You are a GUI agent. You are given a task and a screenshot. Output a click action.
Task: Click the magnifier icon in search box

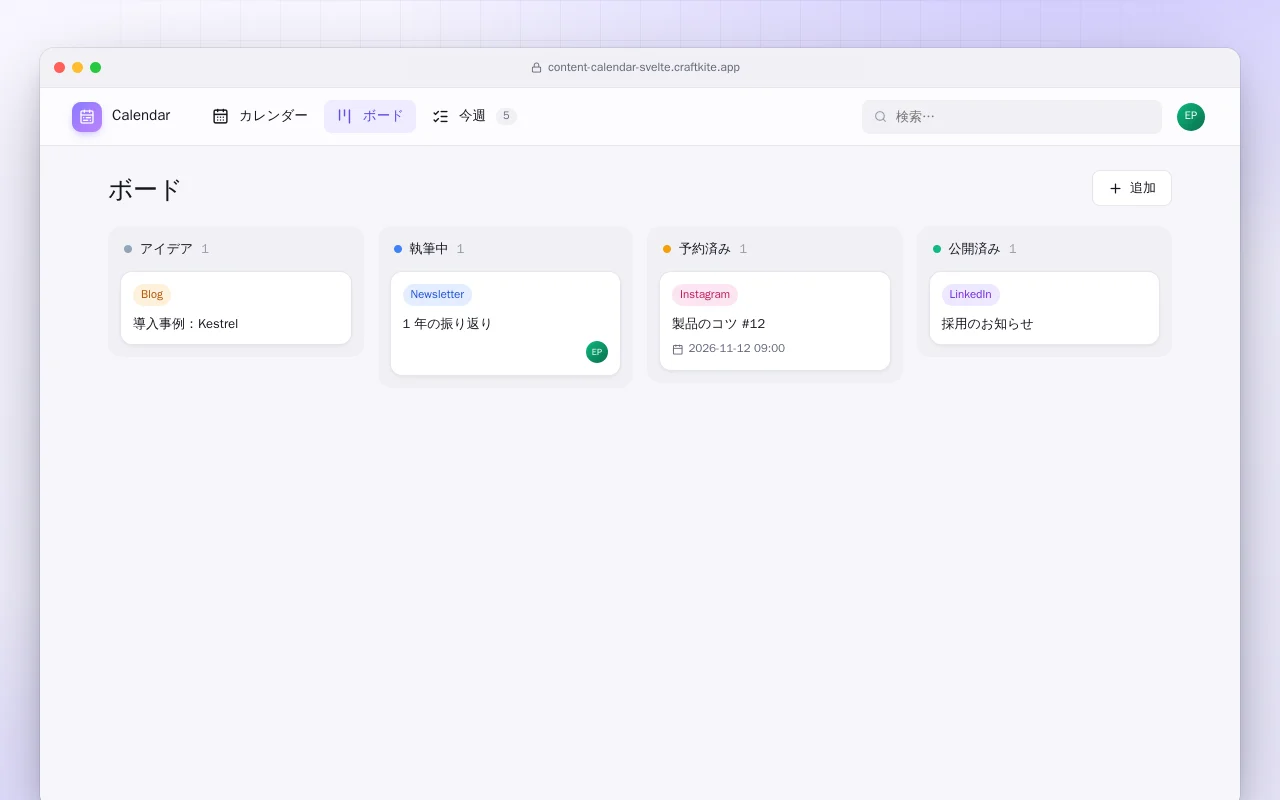pos(881,116)
